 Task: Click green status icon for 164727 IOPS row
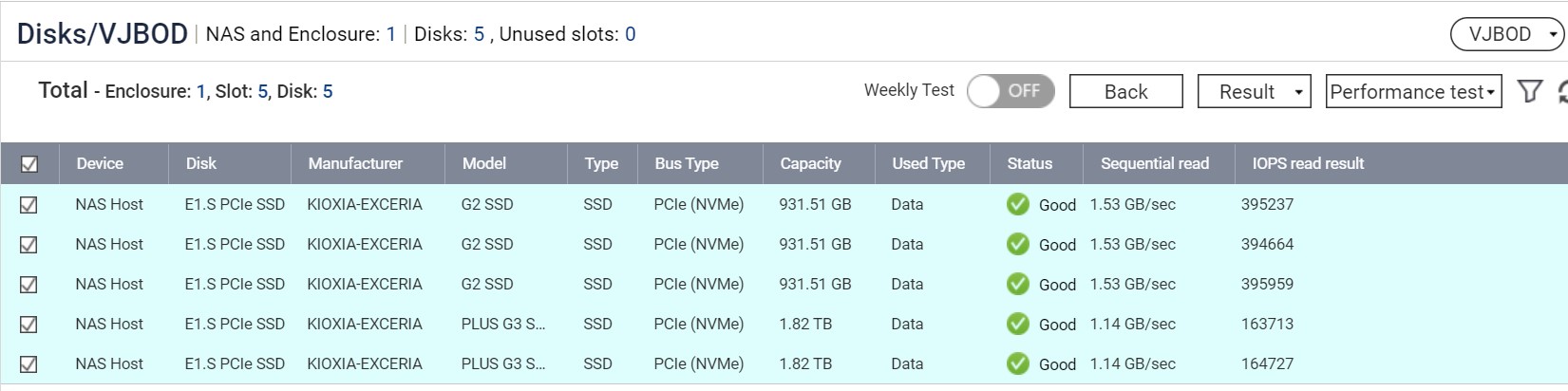pos(1018,363)
